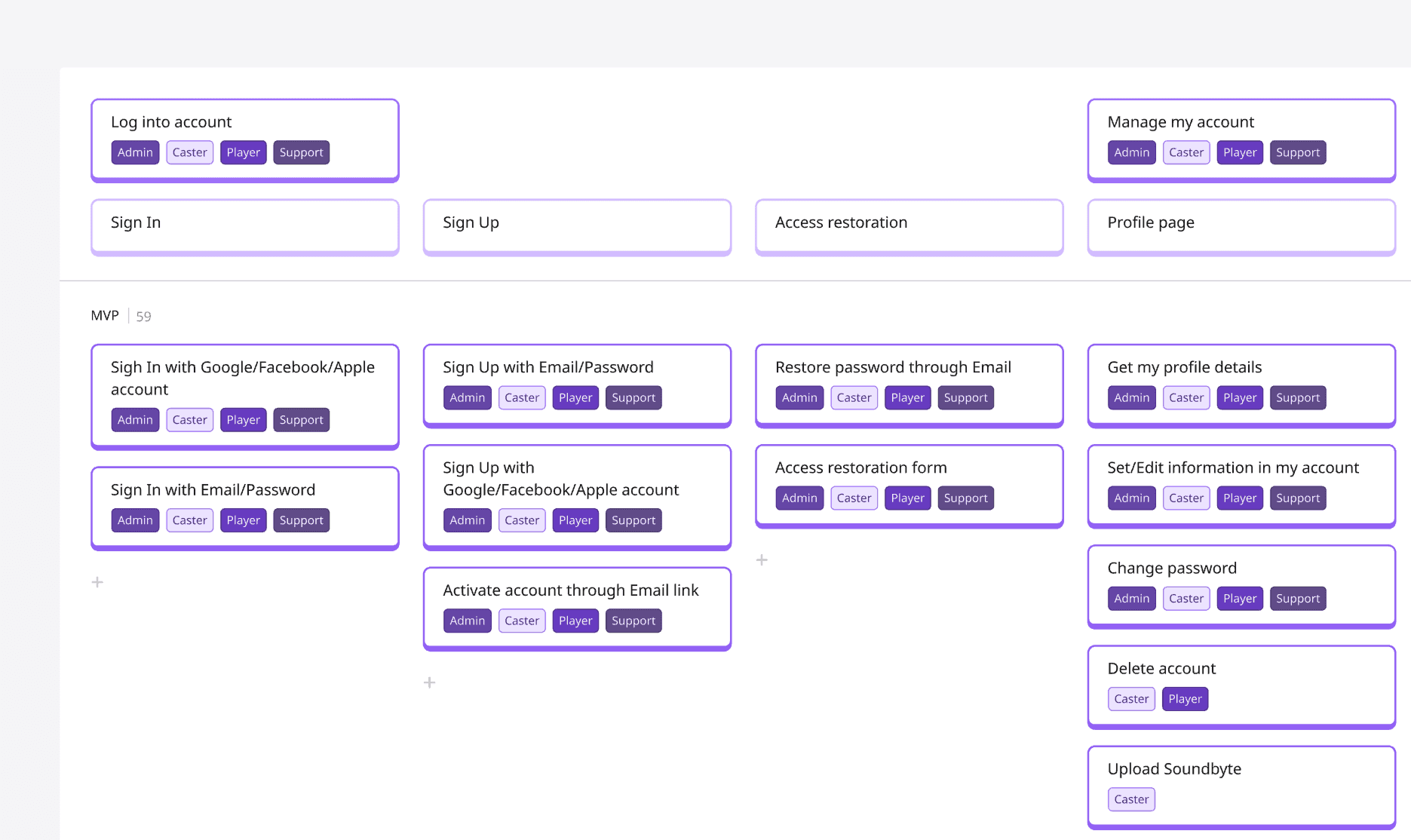Open Sign Up with Google/Facebook/Apple account story

(x=577, y=497)
